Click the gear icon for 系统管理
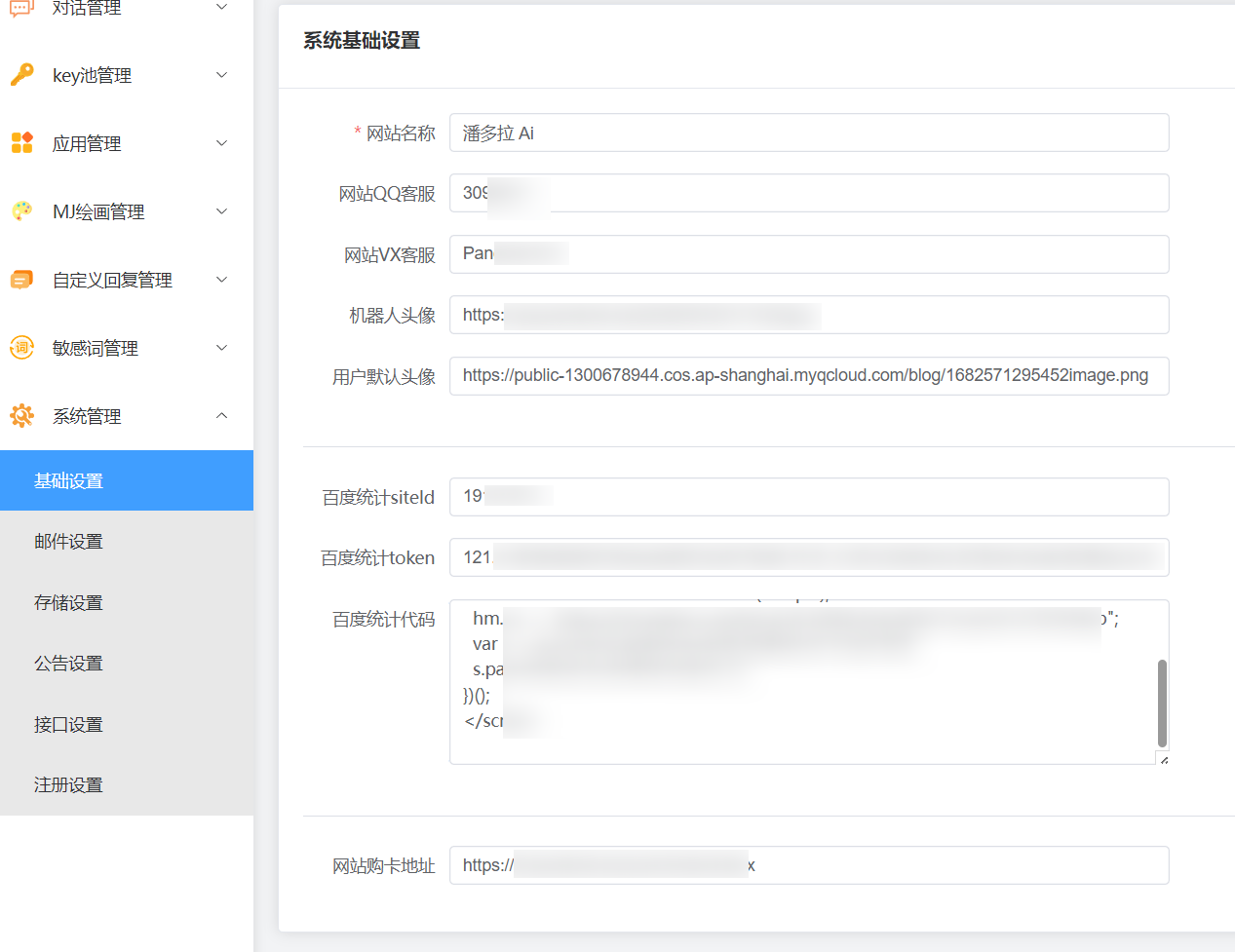 click(21, 416)
